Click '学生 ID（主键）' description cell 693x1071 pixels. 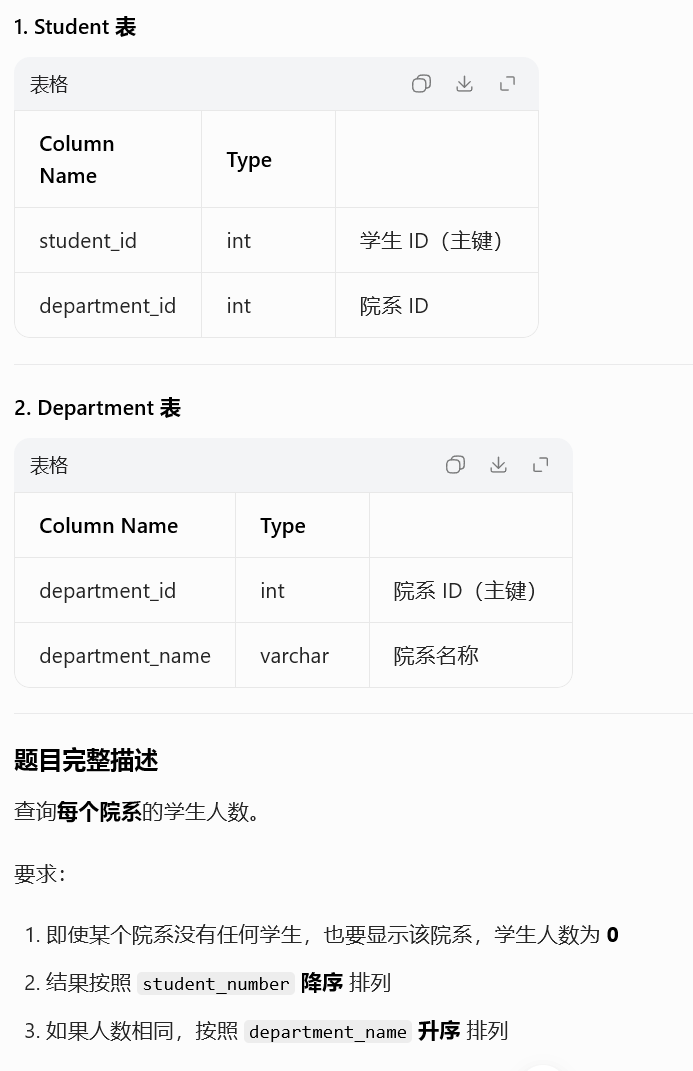437,240
